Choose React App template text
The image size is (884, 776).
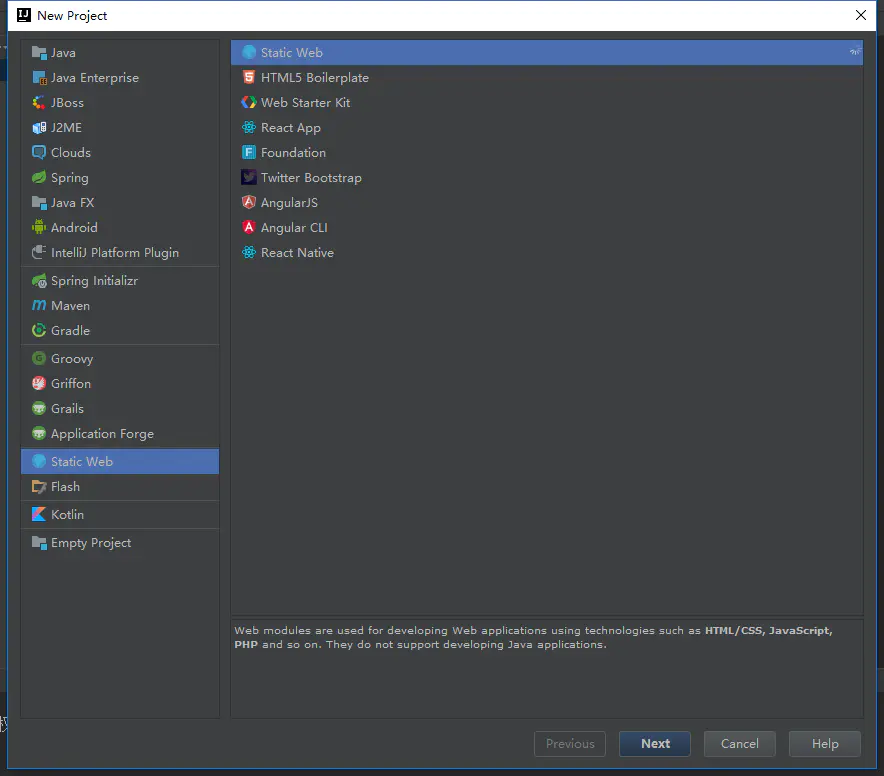290,129
